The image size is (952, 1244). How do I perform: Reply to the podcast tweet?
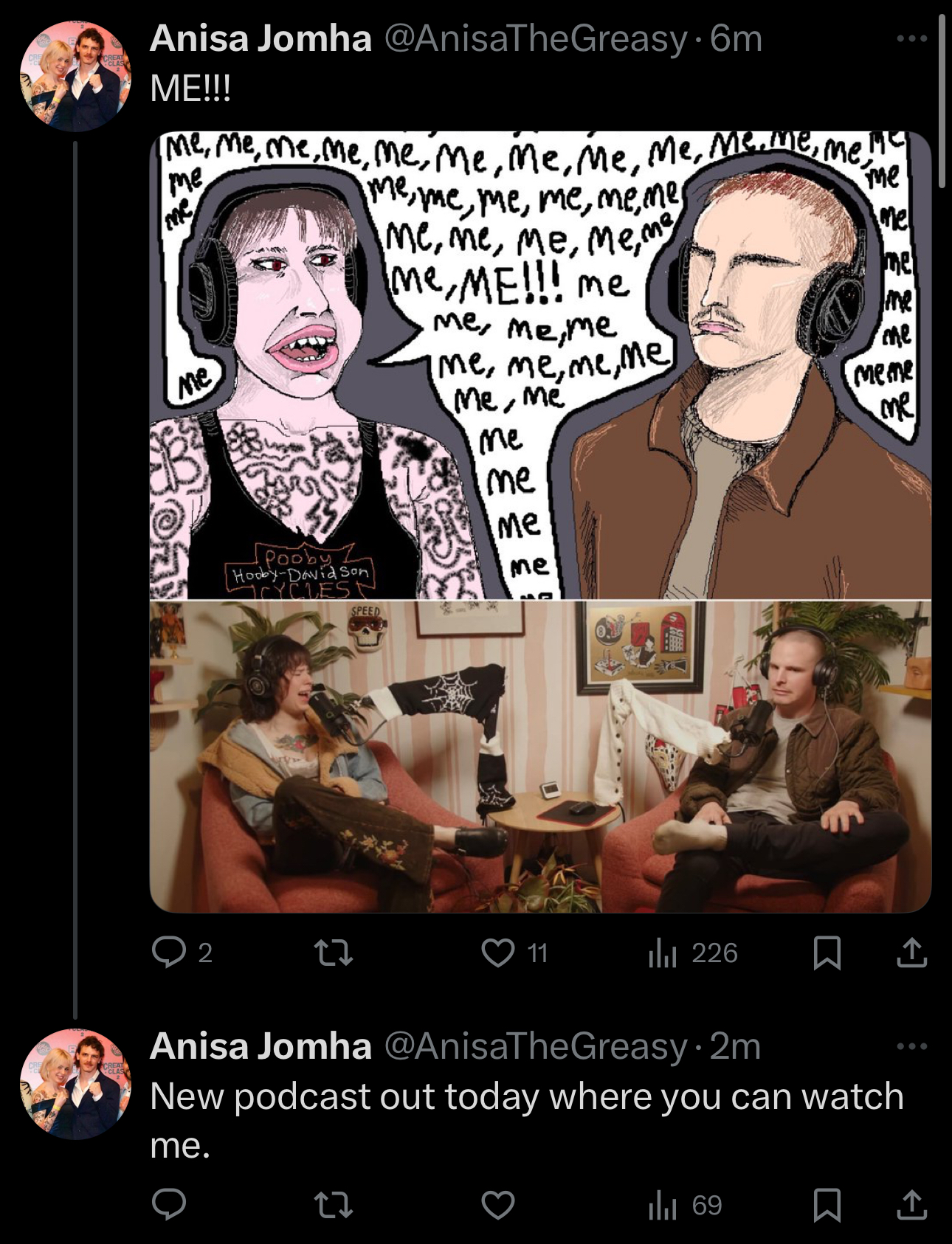coord(169,1205)
